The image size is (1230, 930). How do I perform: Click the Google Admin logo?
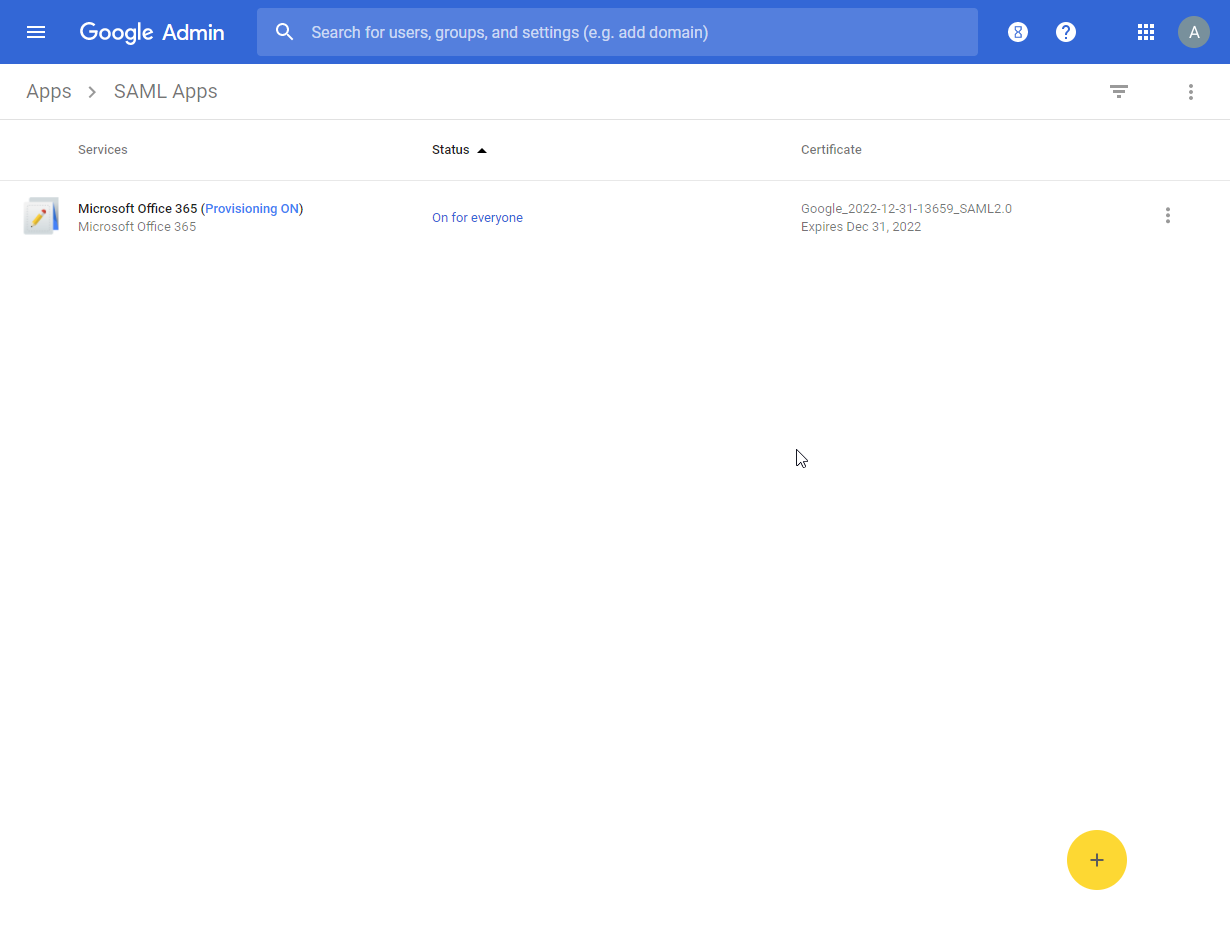(152, 32)
